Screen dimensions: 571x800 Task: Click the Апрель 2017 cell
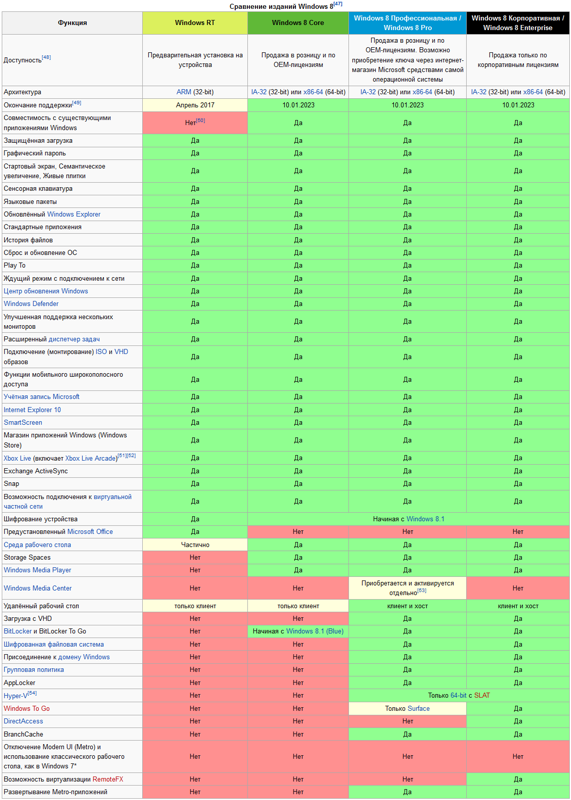[x=195, y=105]
